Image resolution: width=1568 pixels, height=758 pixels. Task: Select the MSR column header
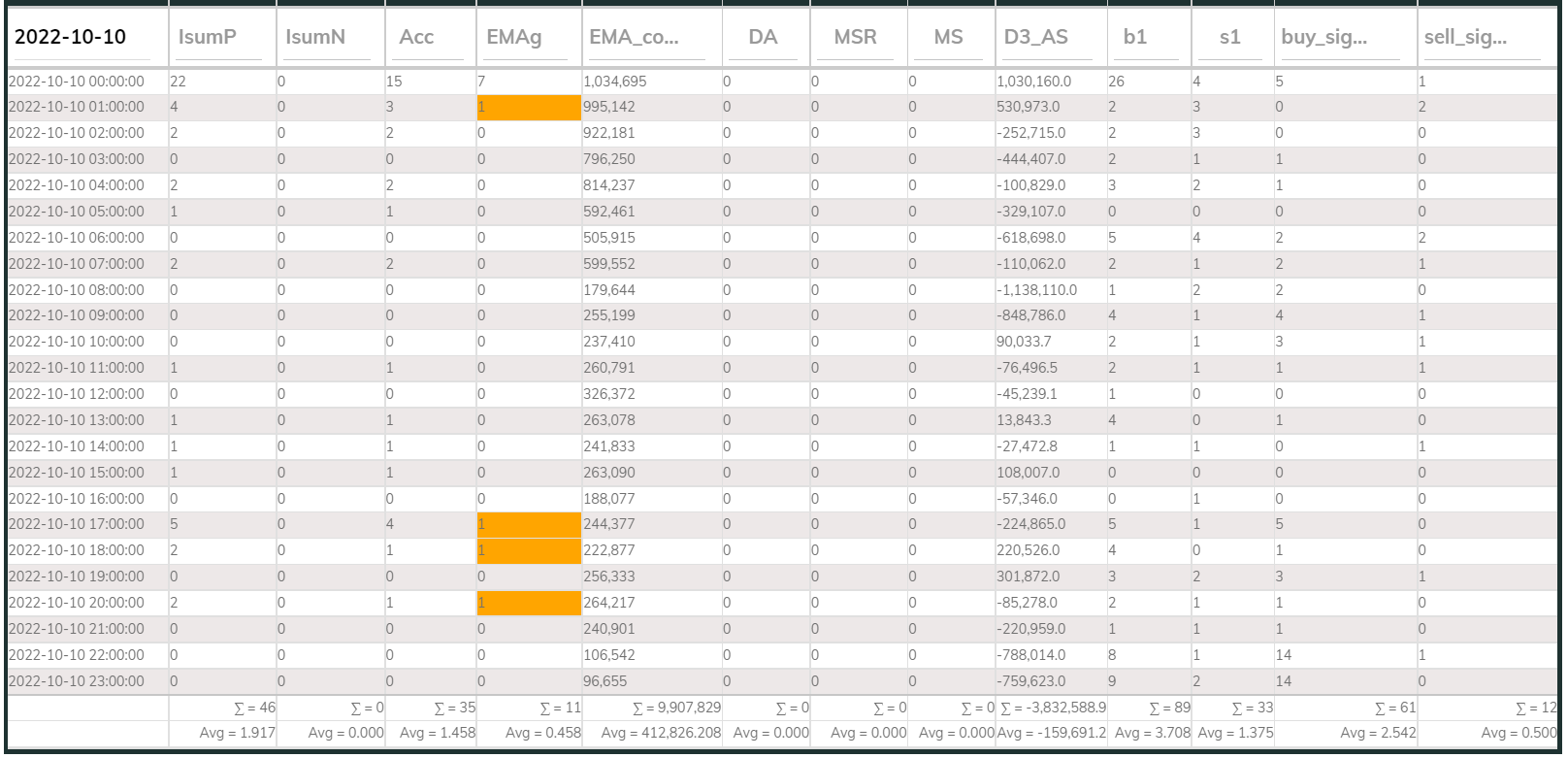[855, 37]
